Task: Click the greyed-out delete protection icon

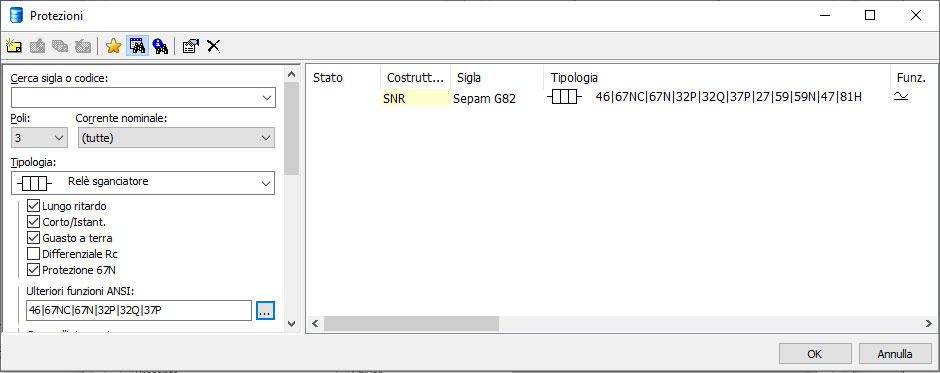Action: 83,46
